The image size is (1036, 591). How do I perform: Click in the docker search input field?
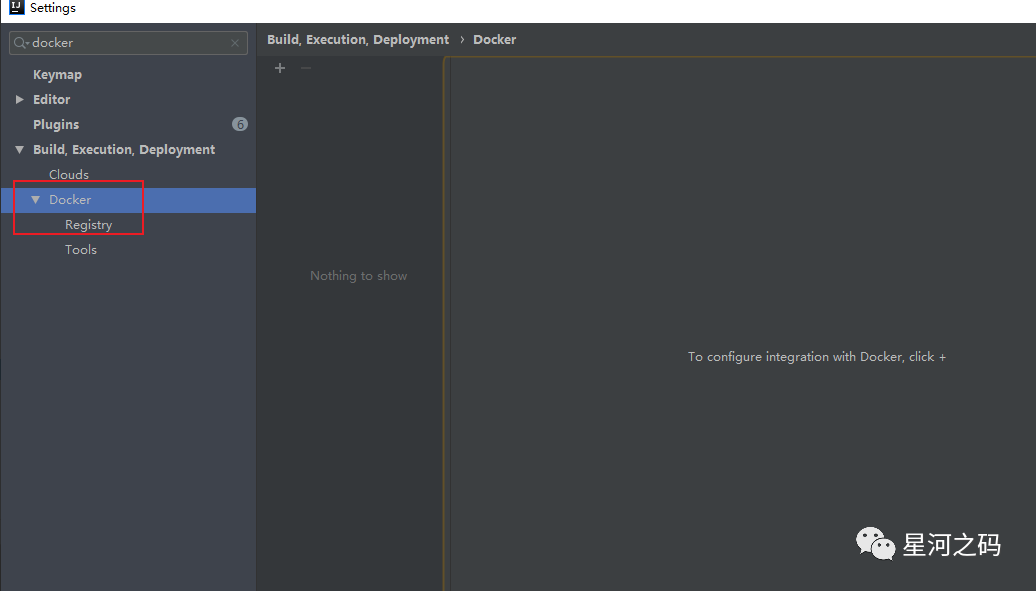tap(129, 43)
